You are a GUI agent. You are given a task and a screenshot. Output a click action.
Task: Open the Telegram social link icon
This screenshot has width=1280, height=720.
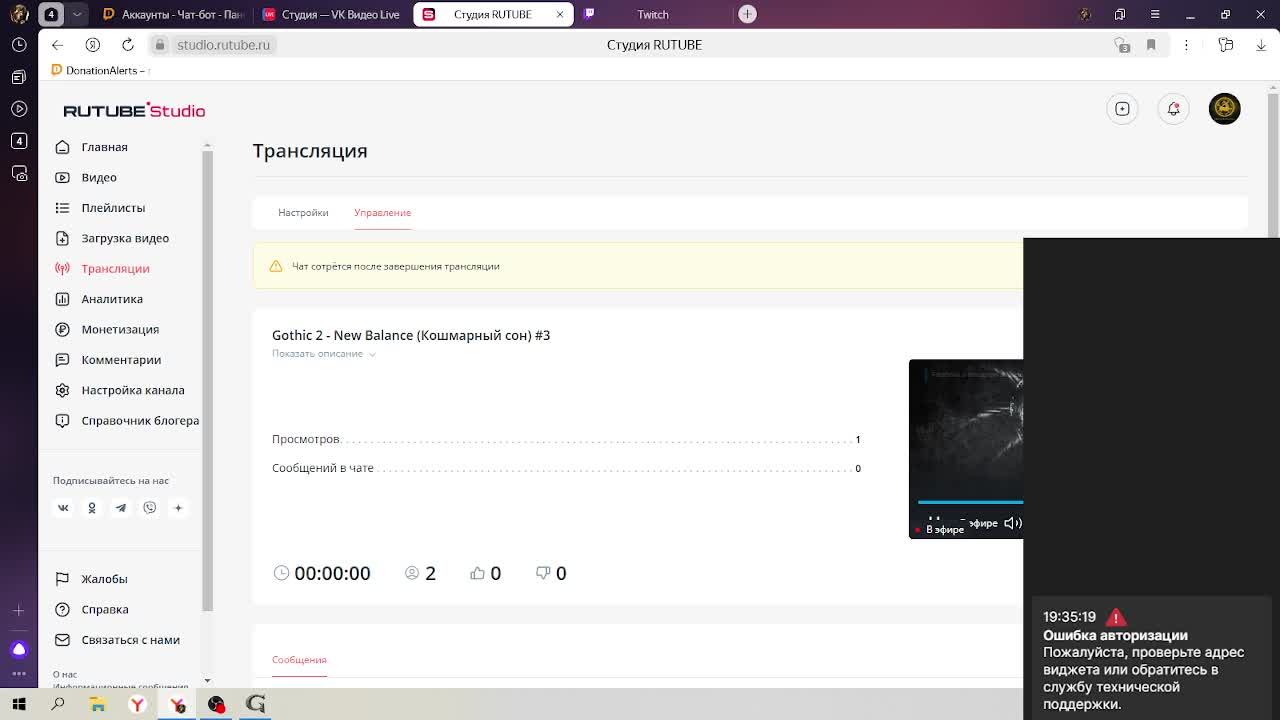tap(121, 508)
